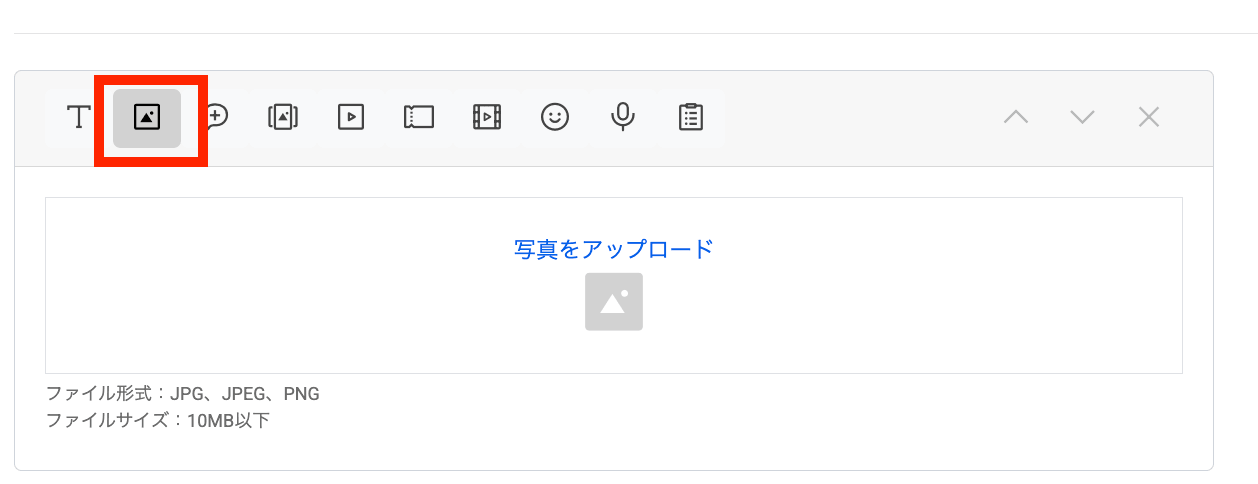Select the smiley sticker icon
Screen dimensions: 1258x484
coord(555,118)
